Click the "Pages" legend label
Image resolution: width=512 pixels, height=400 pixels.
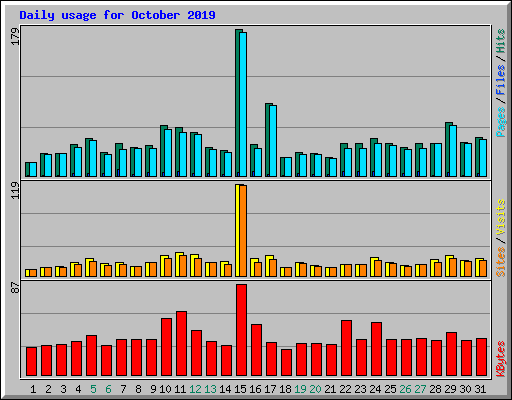(x=501, y=122)
